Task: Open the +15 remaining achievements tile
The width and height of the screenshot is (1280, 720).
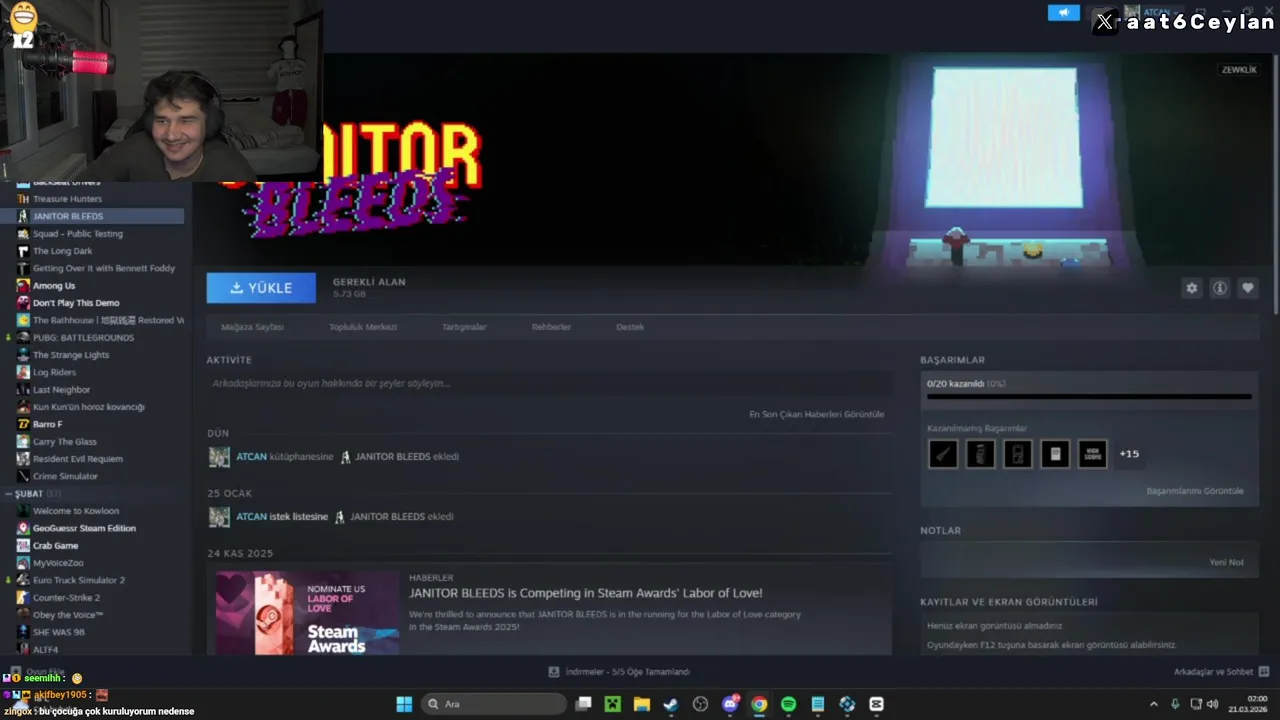Action: tap(1129, 454)
